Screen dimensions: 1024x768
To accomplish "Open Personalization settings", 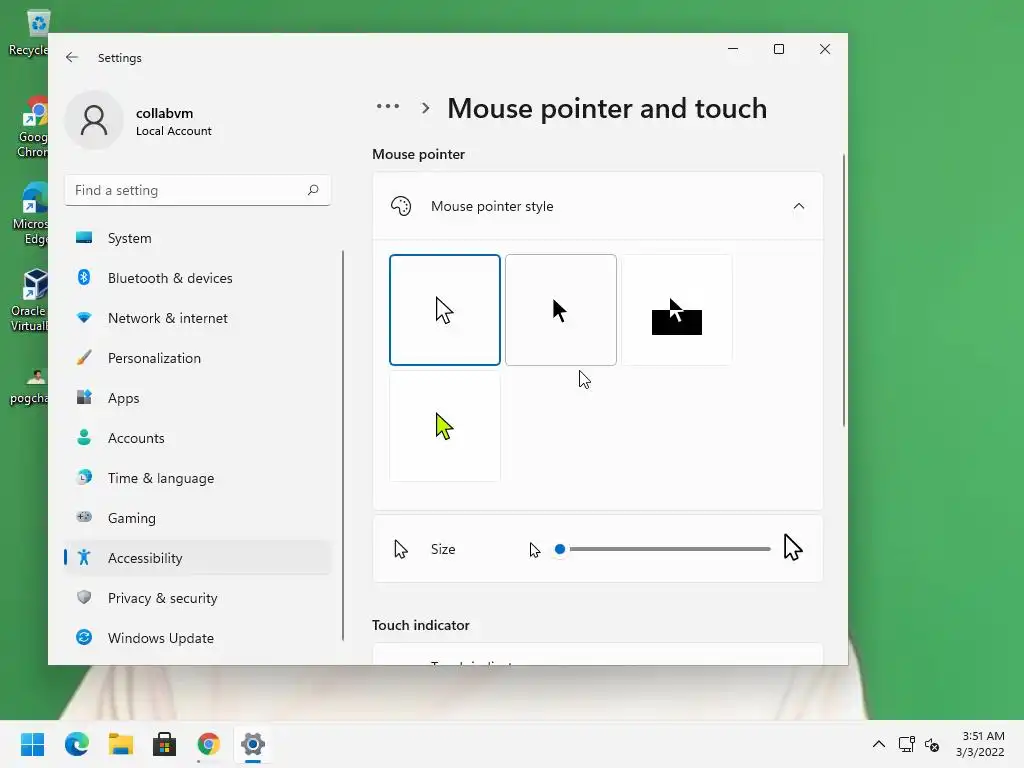I will 197,358.
